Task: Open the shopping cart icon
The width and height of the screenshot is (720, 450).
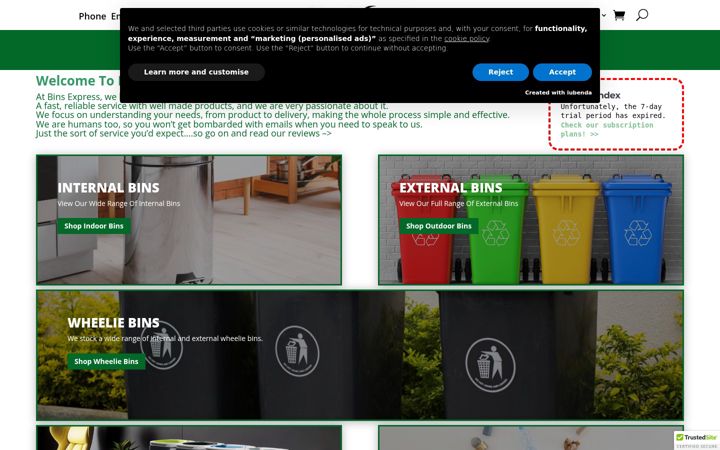Action: coord(619,16)
